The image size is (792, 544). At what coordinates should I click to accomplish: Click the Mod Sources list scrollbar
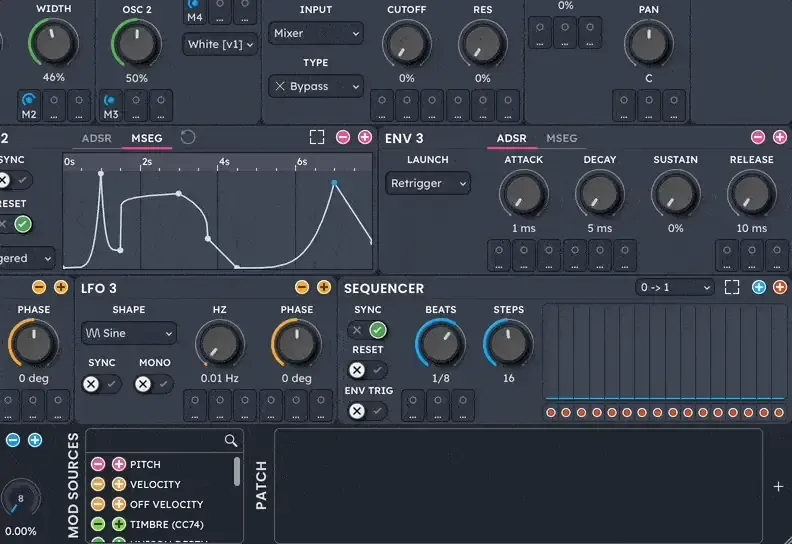point(237,472)
